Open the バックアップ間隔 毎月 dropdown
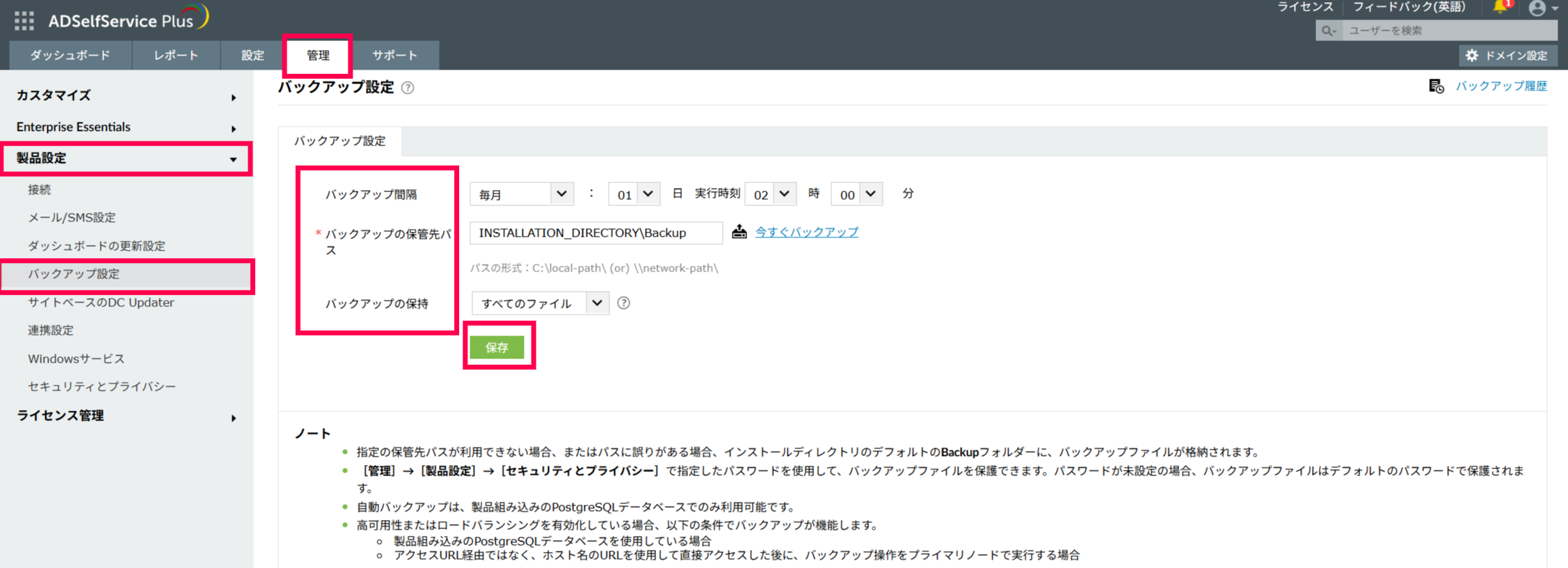This screenshot has width=1568, height=568. (522, 194)
